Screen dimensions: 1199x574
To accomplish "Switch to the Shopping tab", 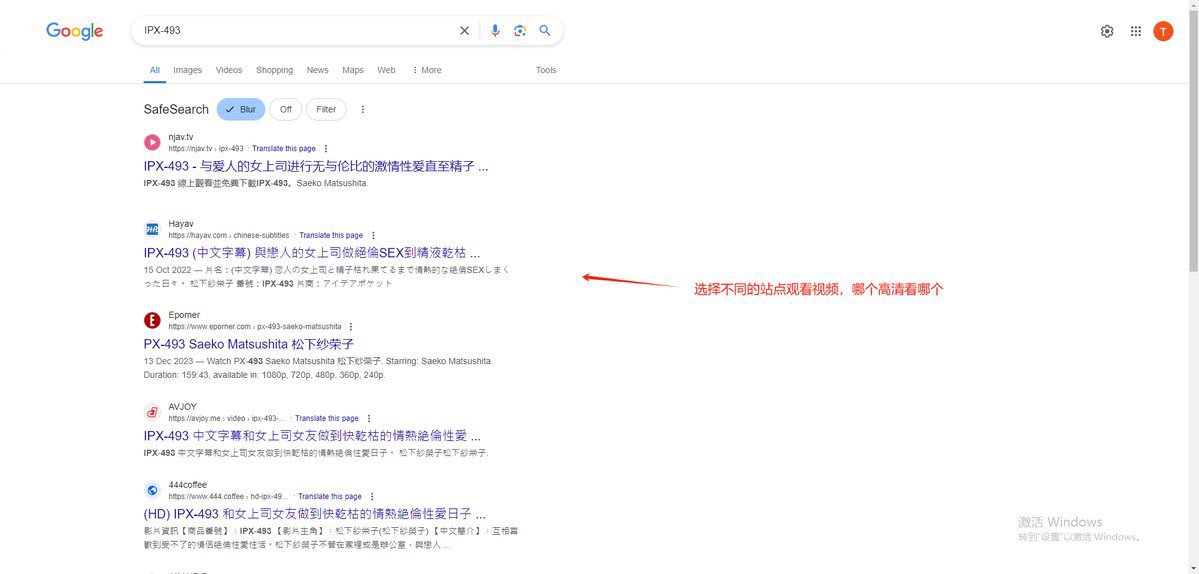I will 275,70.
